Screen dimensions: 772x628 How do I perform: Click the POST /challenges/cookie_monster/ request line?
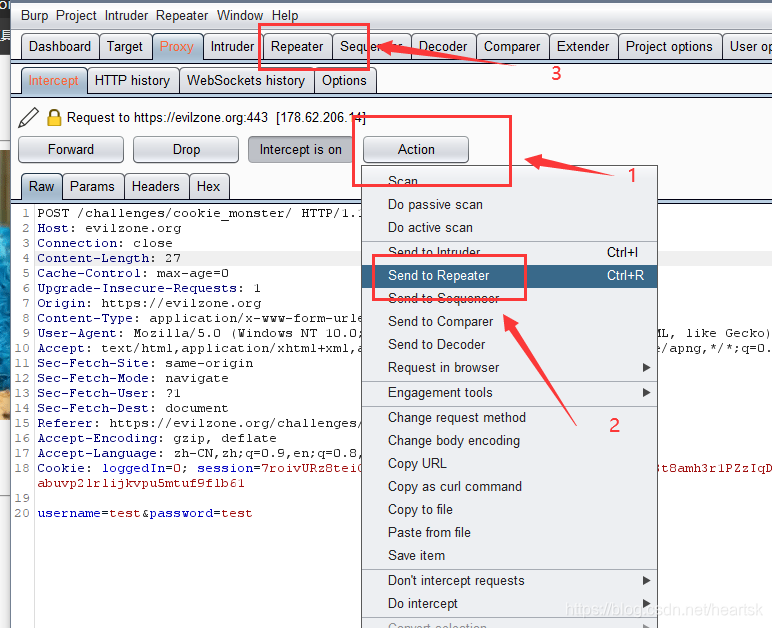199,214
